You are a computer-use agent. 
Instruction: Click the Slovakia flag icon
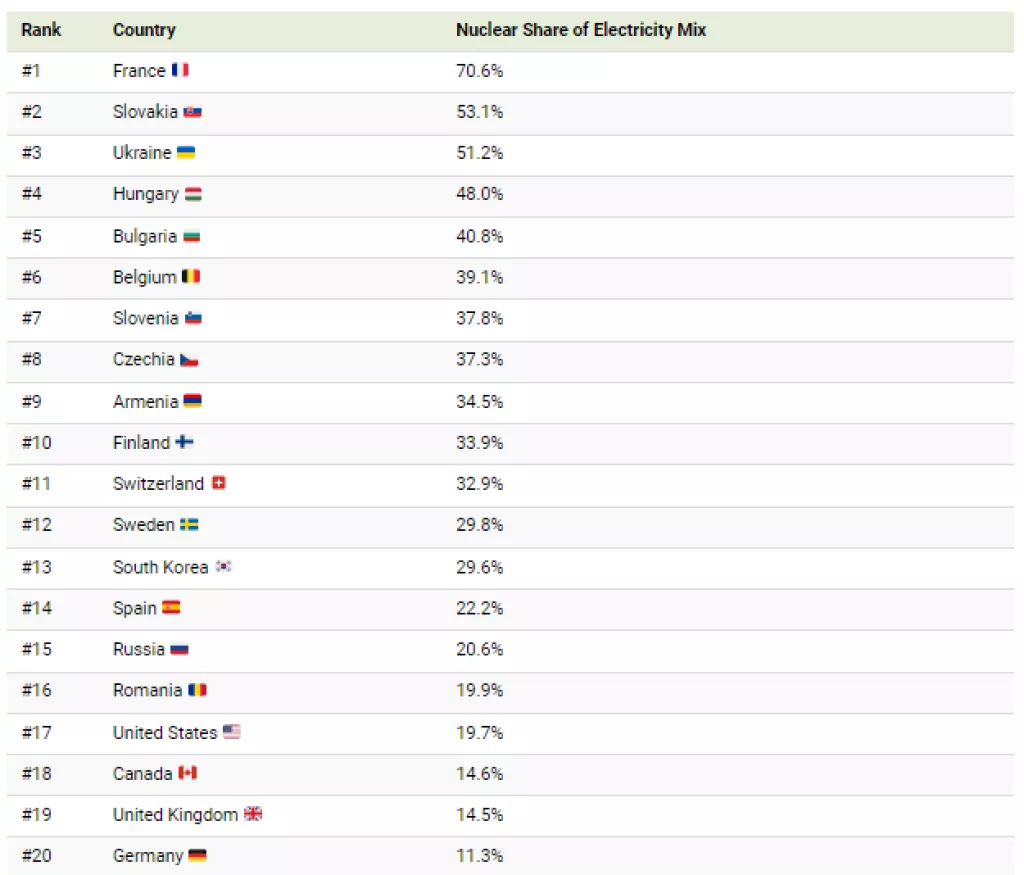pos(192,112)
